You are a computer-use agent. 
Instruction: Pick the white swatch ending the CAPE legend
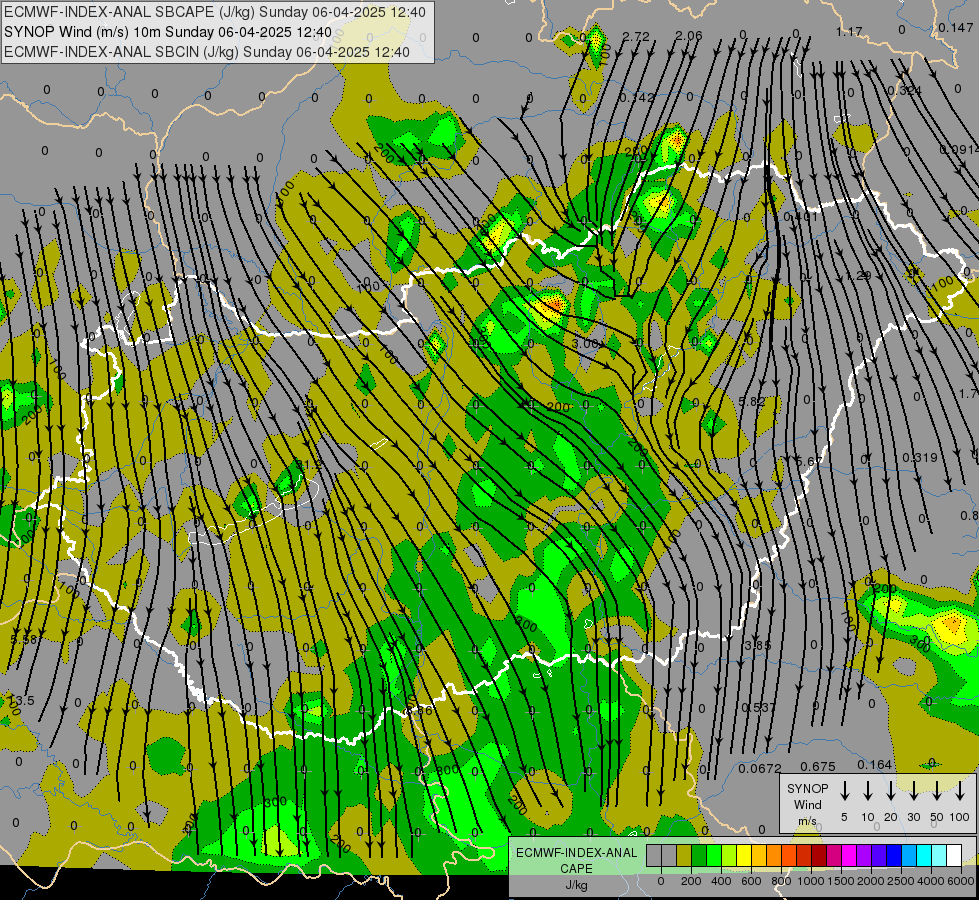[x=953, y=855]
